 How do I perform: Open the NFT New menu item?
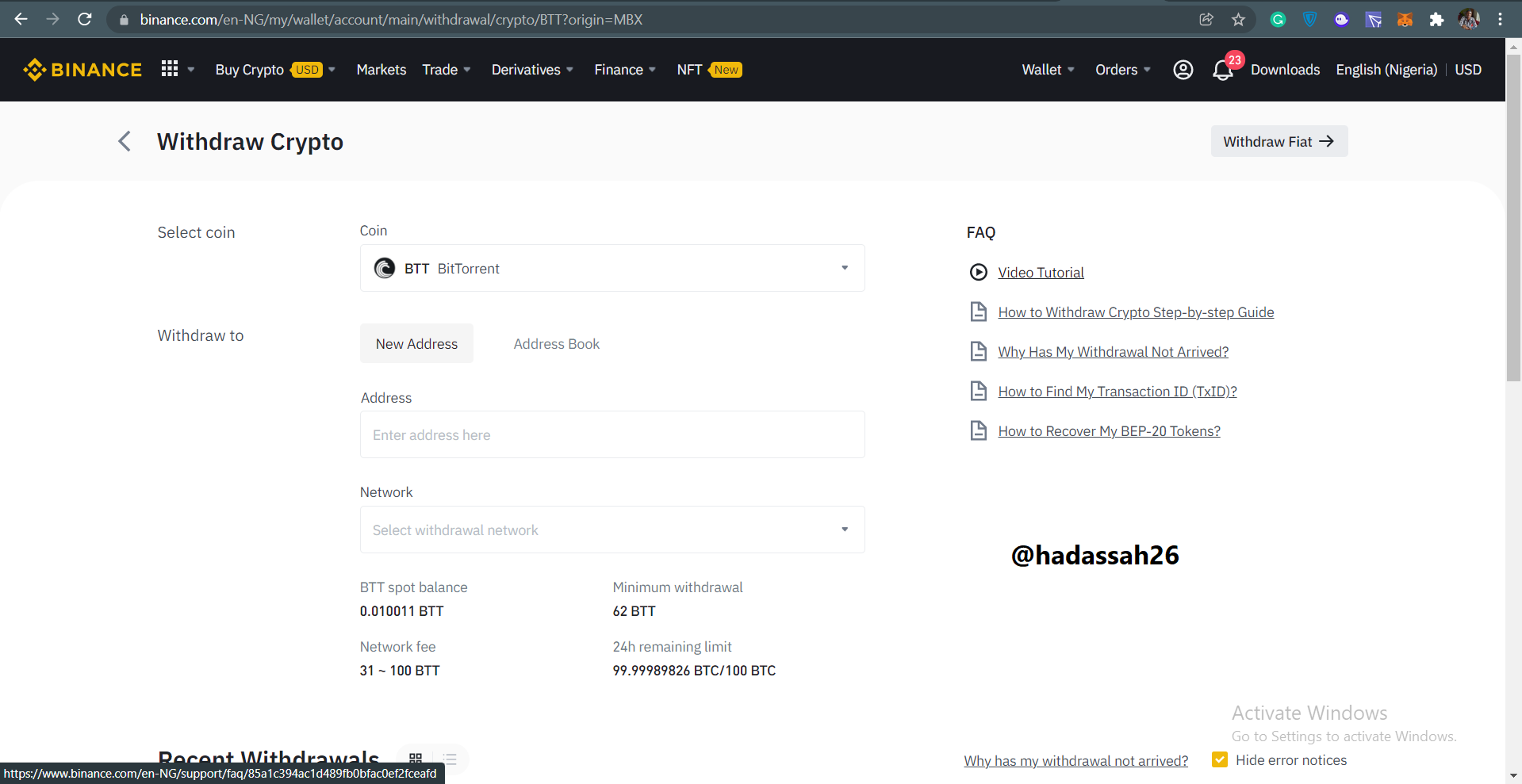(709, 70)
